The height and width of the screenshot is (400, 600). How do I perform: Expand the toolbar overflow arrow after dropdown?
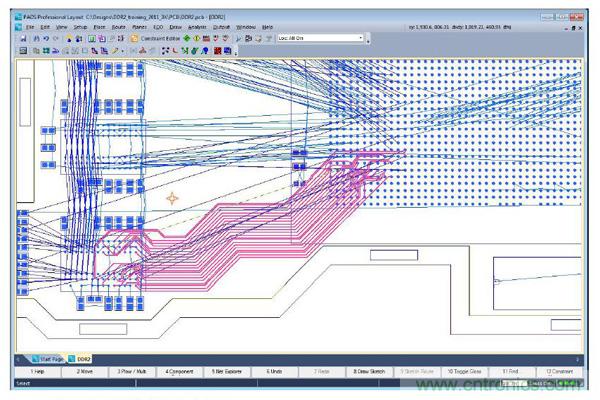click(x=369, y=40)
